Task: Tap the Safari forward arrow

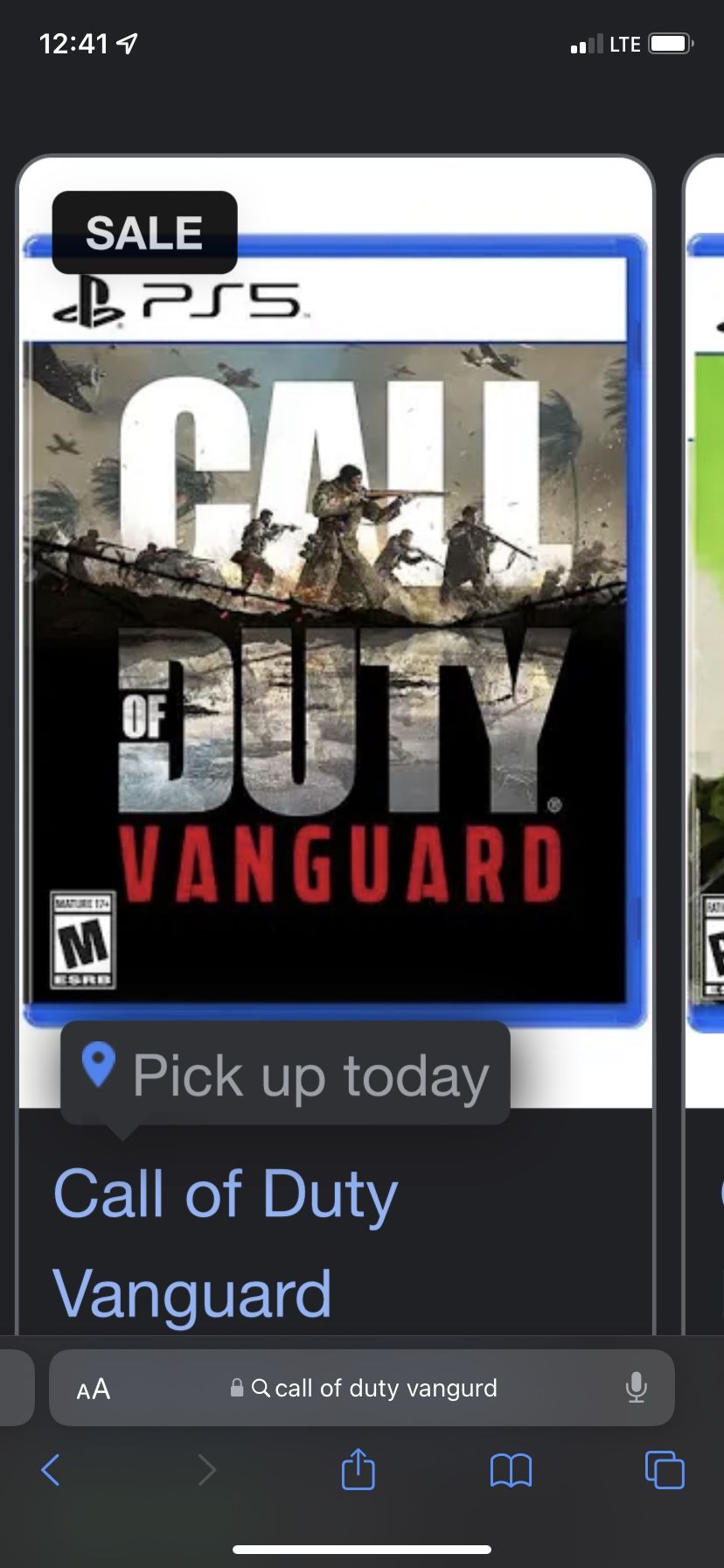Action: tap(206, 1470)
